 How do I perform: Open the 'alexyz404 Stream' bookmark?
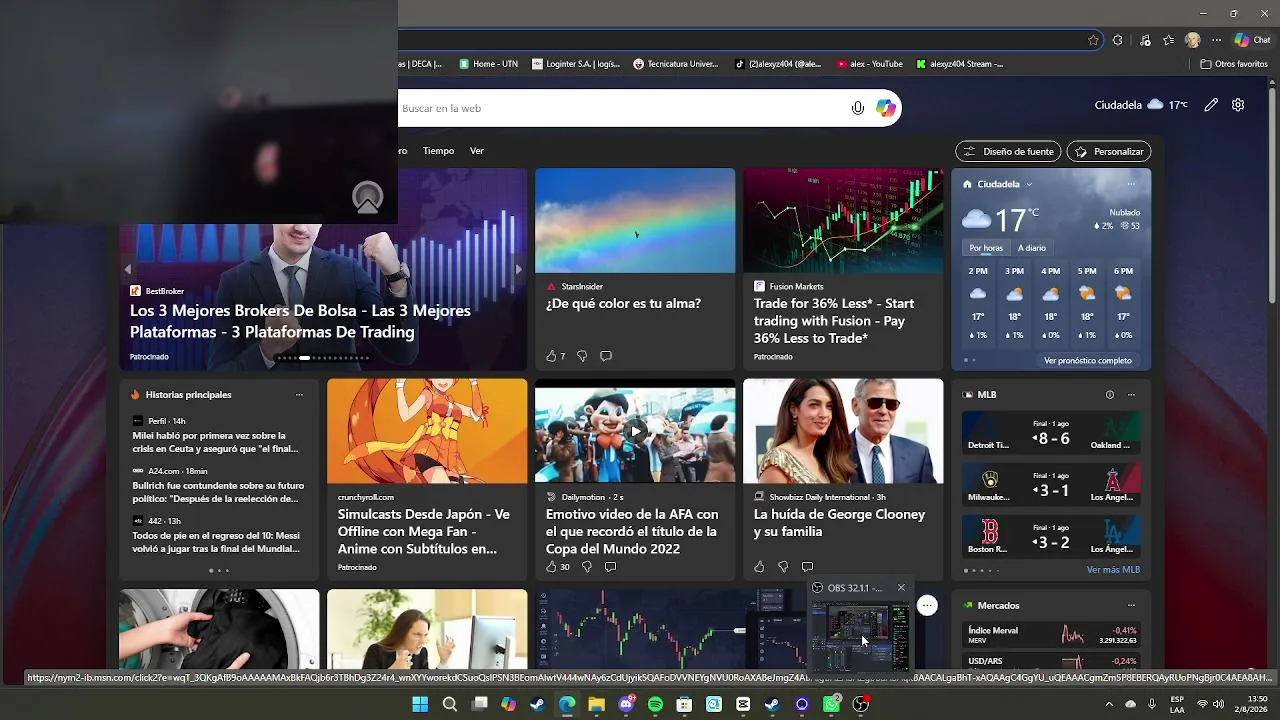(959, 64)
